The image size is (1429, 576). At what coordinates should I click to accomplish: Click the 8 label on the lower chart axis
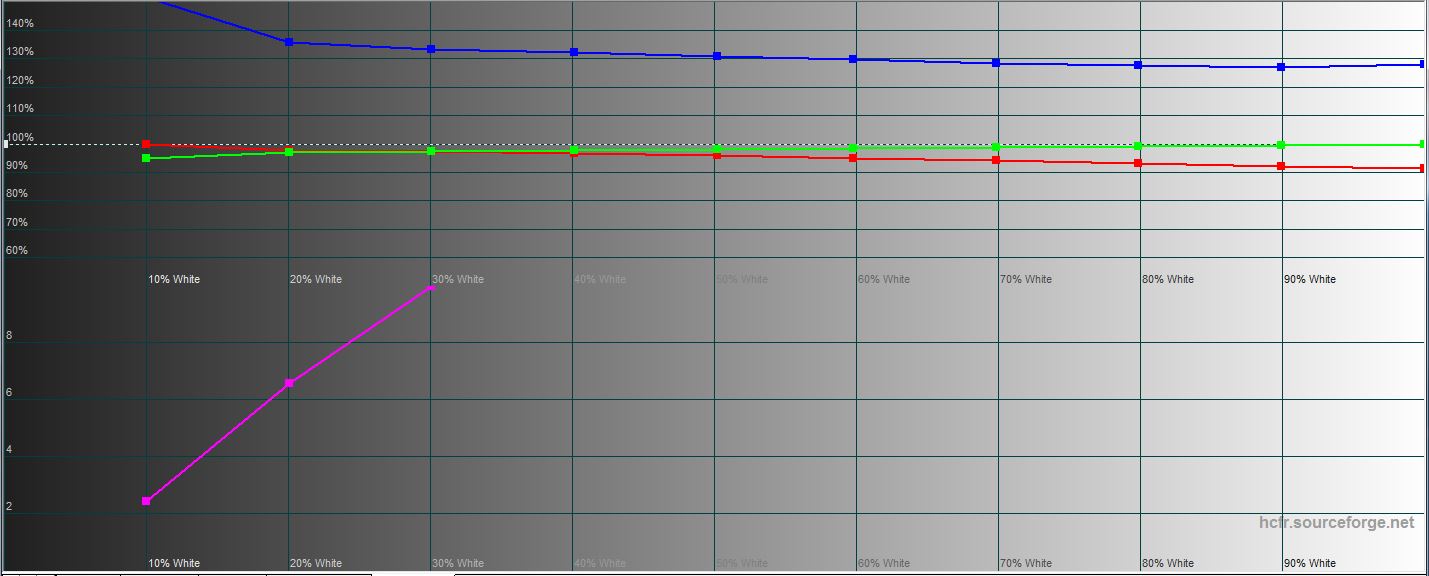[9, 336]
